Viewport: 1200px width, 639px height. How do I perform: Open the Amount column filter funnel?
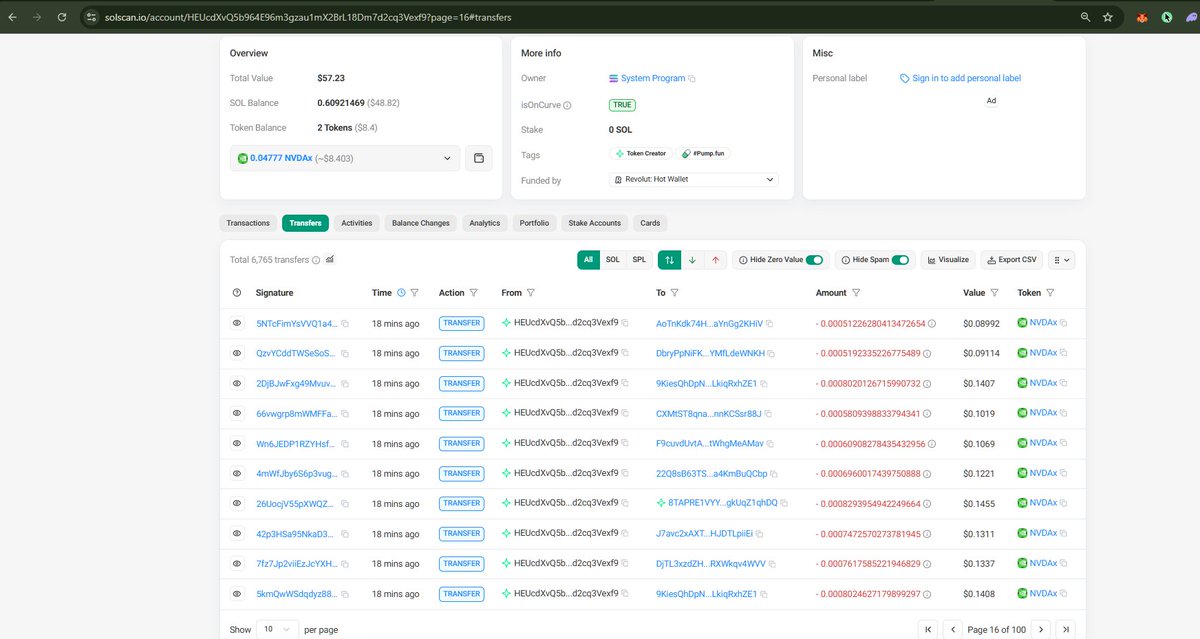point(856,293)
